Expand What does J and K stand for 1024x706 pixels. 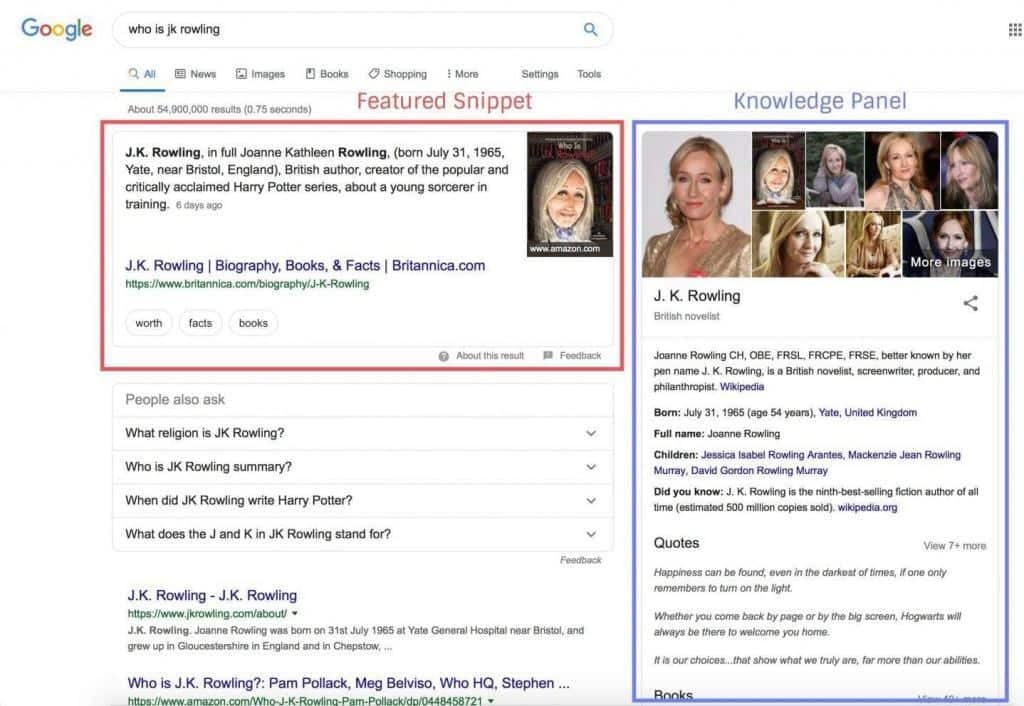pyautogui.click(x=362, y=534)
